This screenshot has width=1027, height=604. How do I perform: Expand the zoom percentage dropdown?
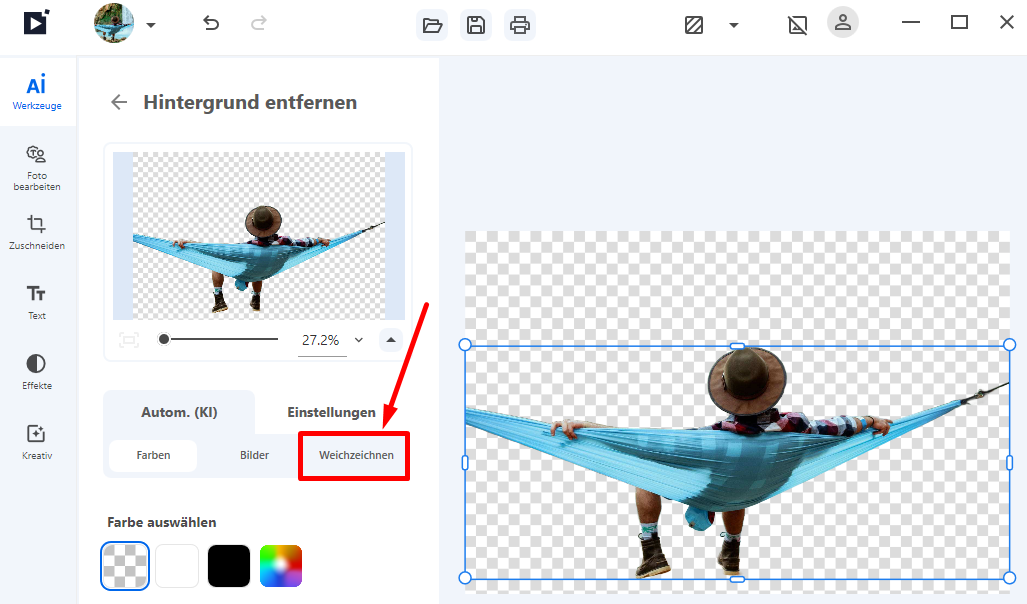(x=359, y=339)
